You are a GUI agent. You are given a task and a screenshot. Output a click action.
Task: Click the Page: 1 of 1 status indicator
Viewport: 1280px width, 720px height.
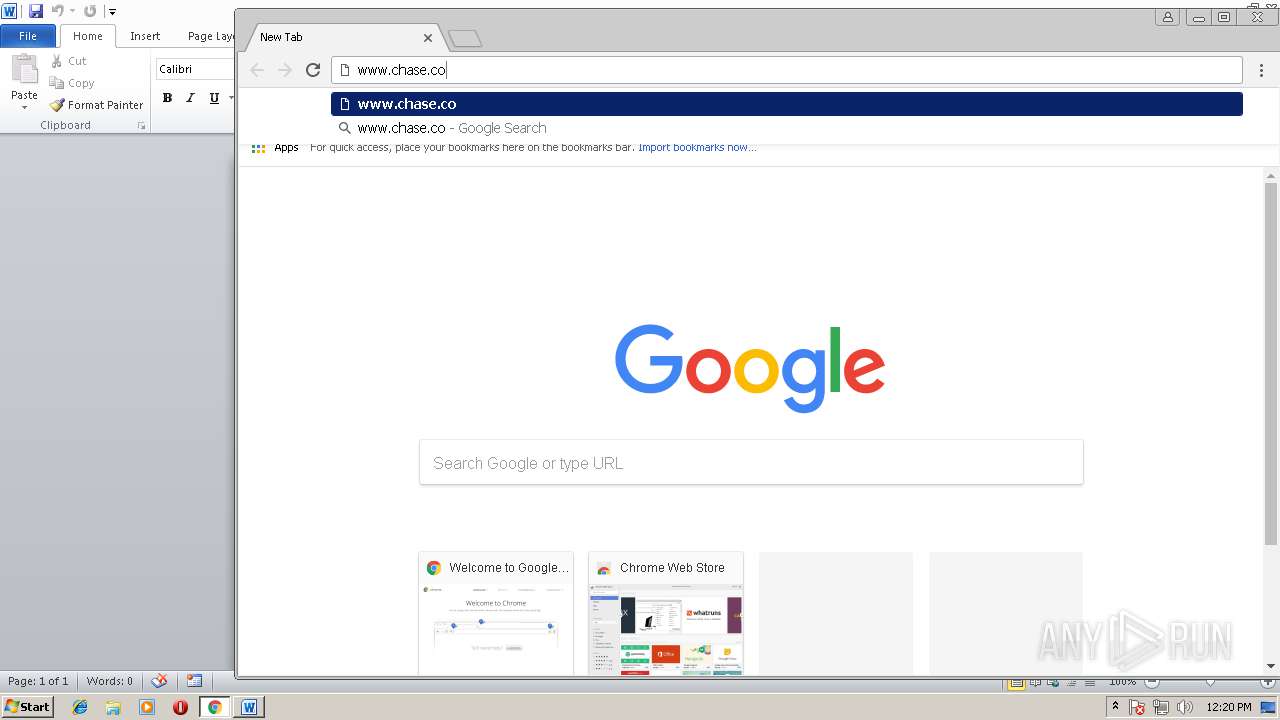pyautogui.click(x=38, y=681)
